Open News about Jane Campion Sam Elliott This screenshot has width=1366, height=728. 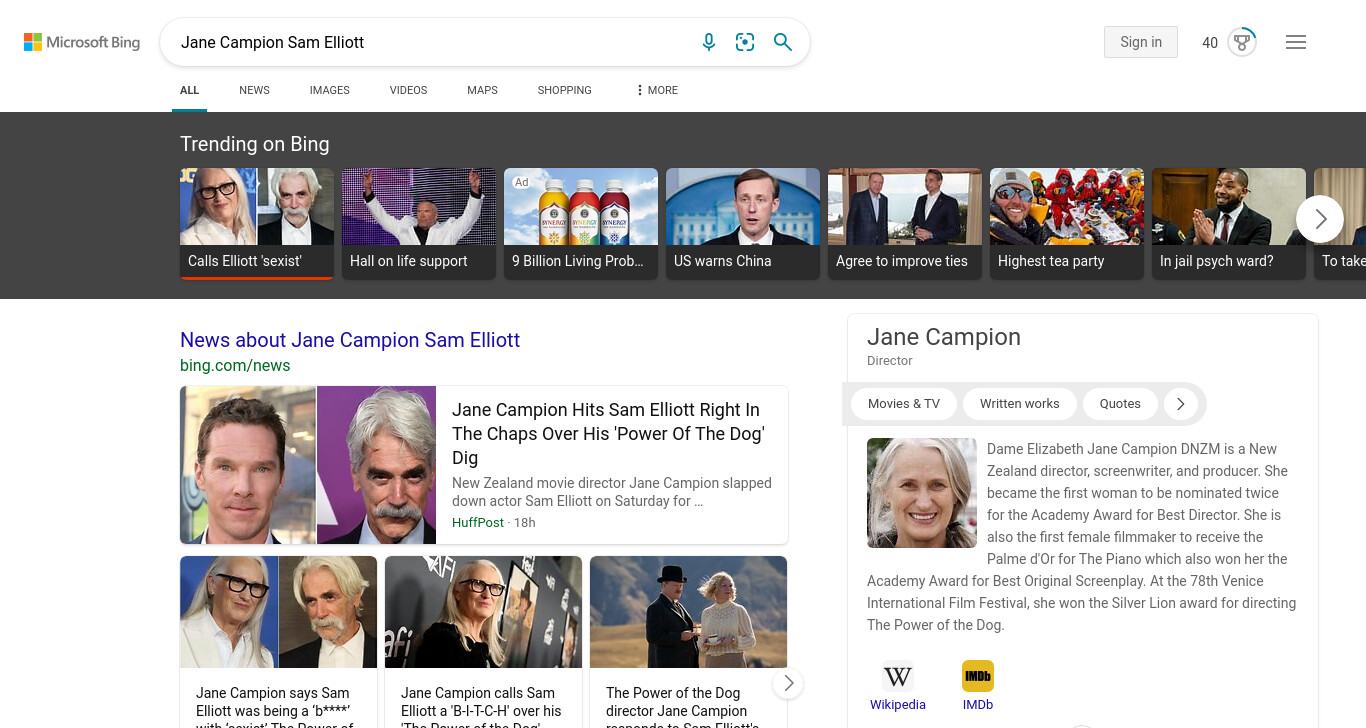(350, 340)
